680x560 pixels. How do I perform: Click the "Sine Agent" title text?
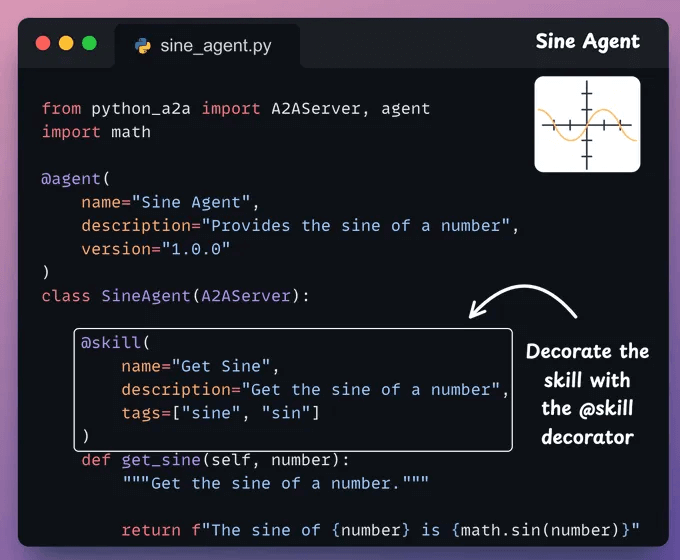(x=587, y=42)
